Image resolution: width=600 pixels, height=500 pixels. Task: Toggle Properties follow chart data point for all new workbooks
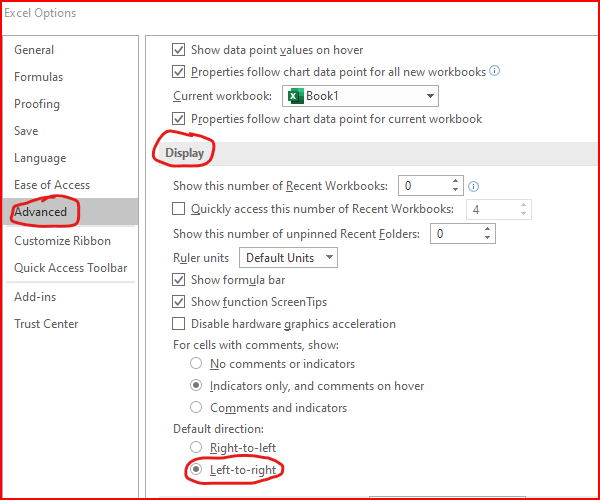click(x=178, y=72)
